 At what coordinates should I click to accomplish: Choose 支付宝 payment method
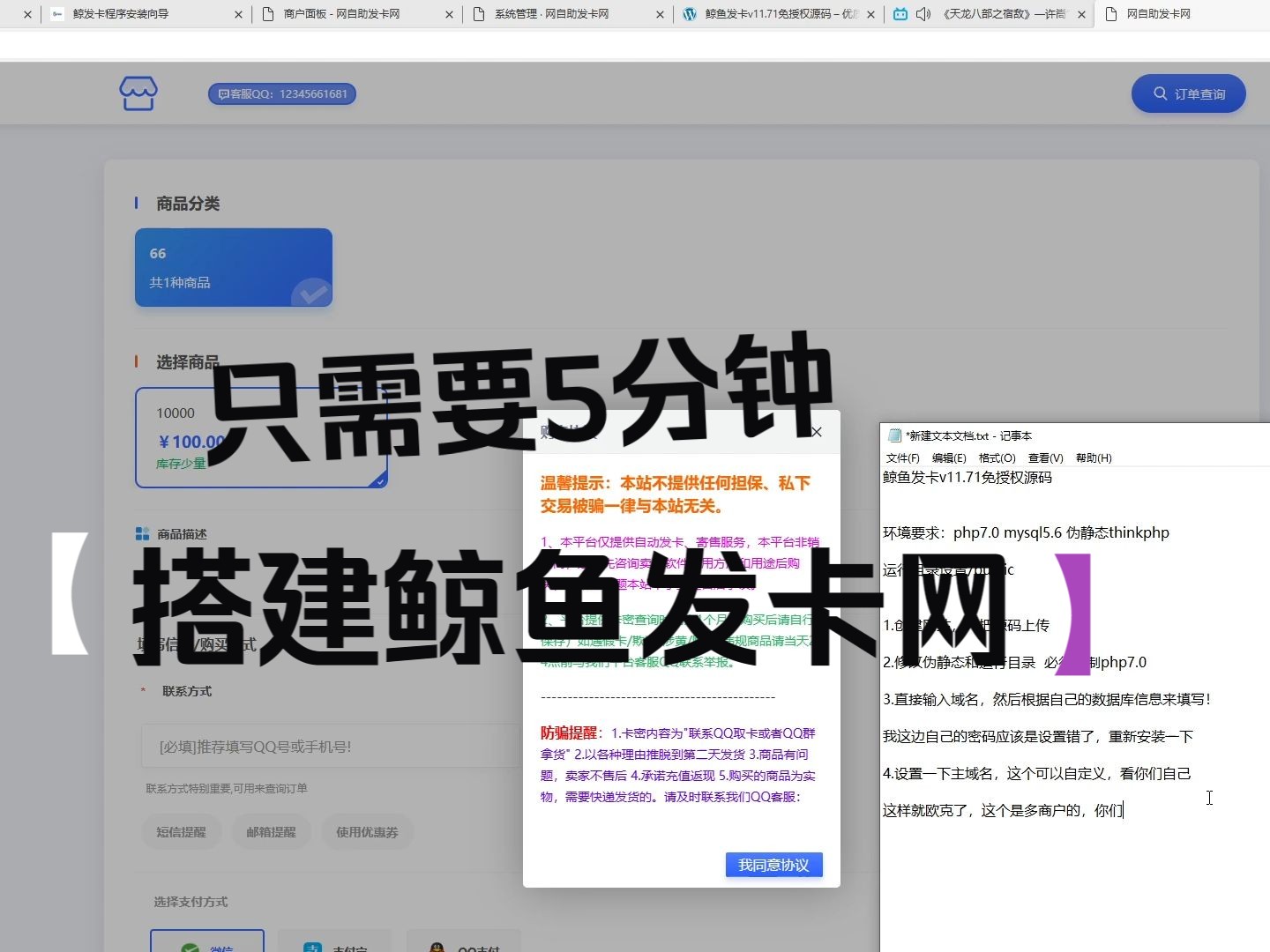click(x=335, y=941)
